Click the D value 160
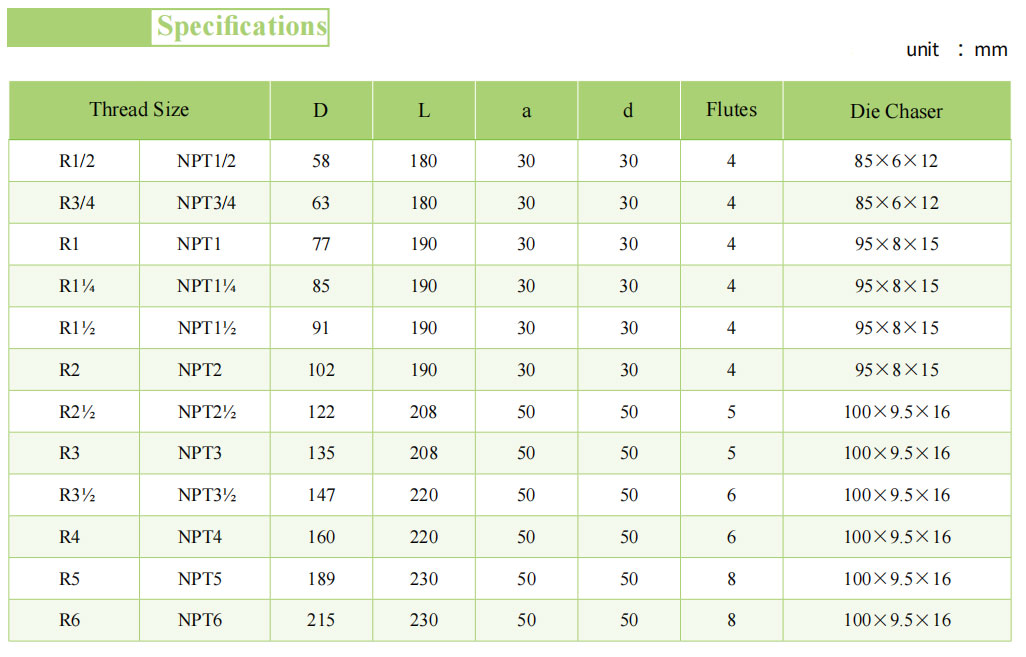The image size is (1026, 657). tap(321, 537)
